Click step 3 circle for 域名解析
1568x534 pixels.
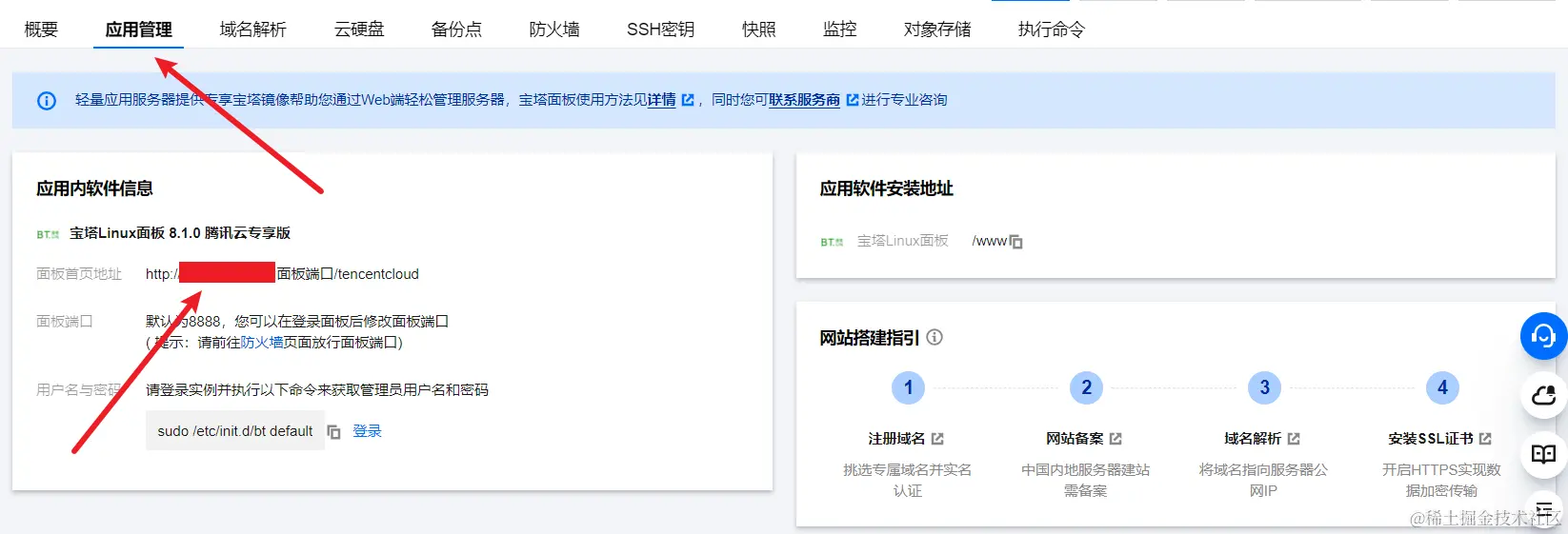tap(1264, 387)
